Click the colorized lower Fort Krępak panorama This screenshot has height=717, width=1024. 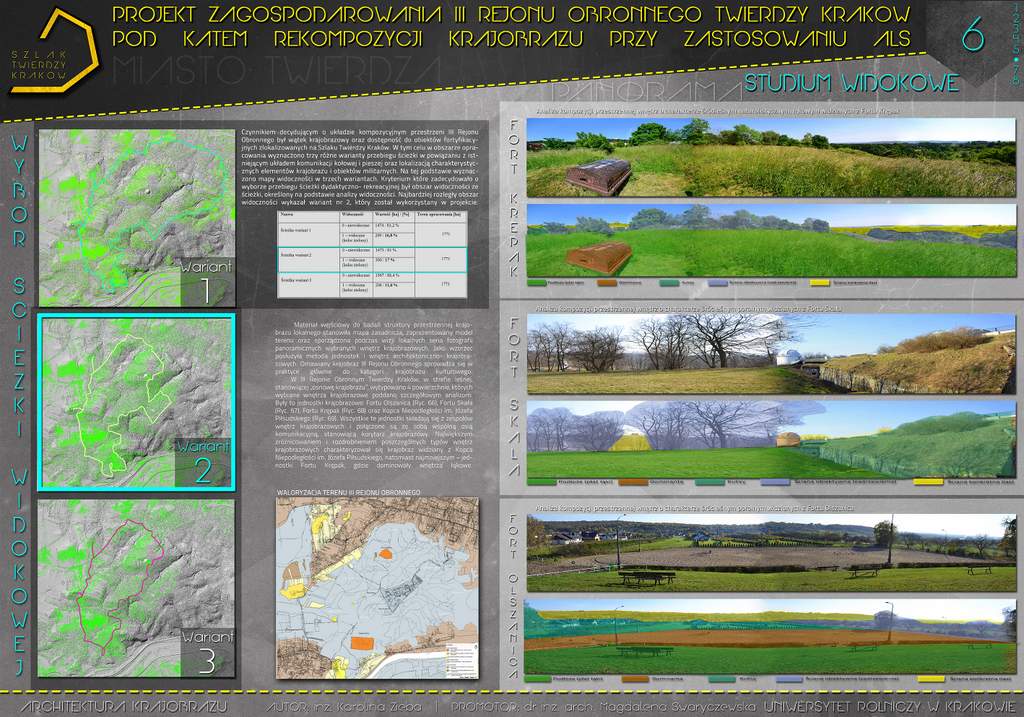coord(770,240)
